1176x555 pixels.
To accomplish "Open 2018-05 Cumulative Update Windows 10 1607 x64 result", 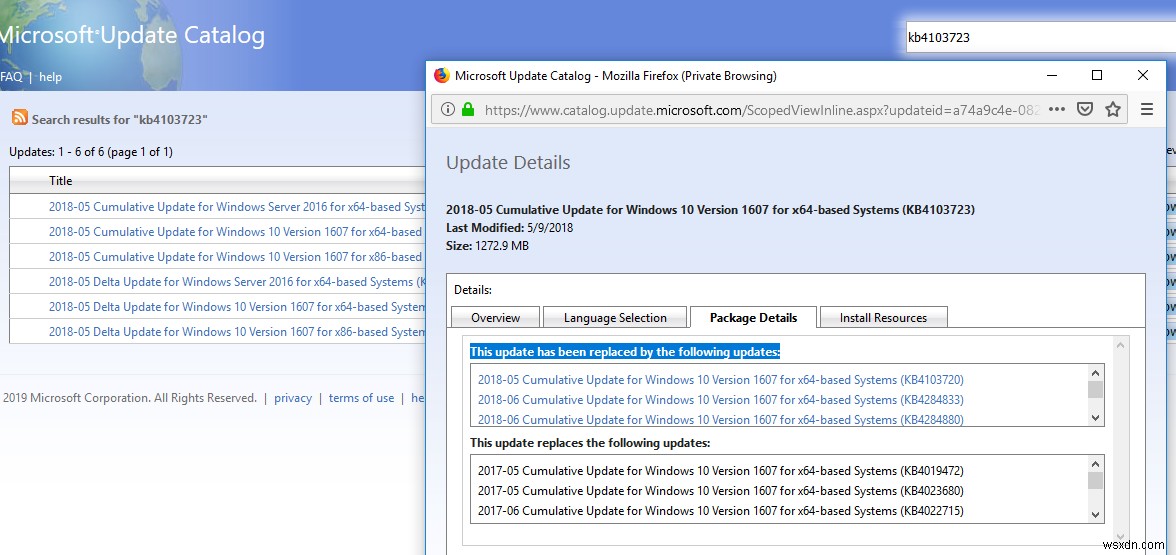I will point(236,232).
